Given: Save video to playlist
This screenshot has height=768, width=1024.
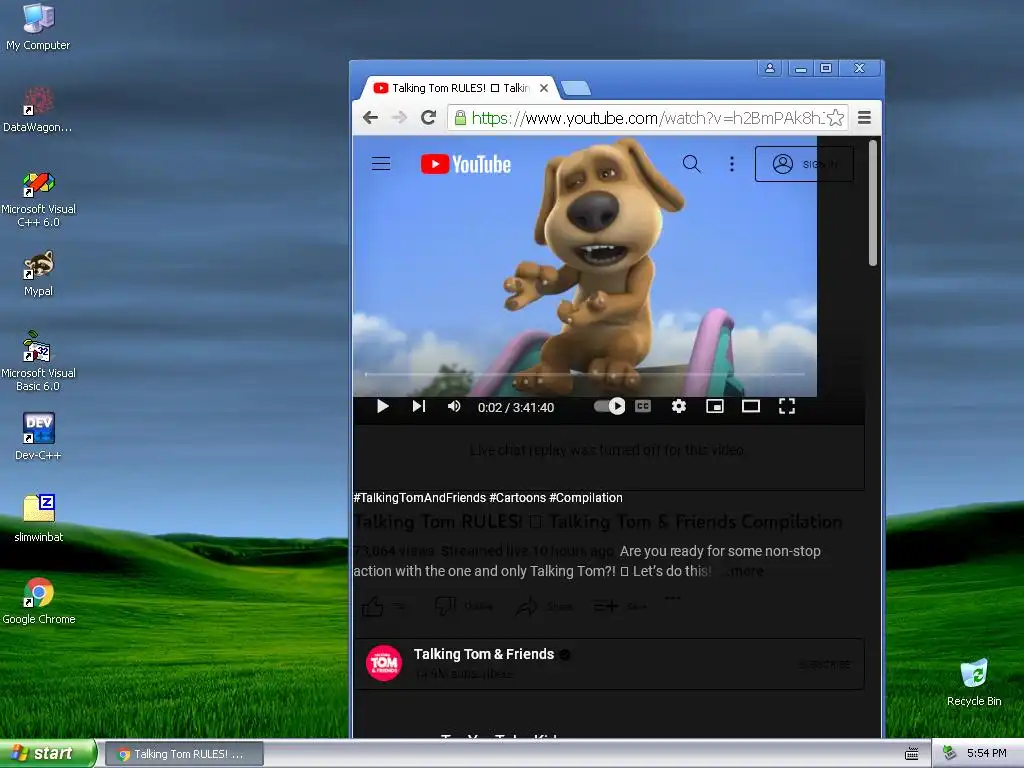Looking at the screenshot, I should point(605,607).
